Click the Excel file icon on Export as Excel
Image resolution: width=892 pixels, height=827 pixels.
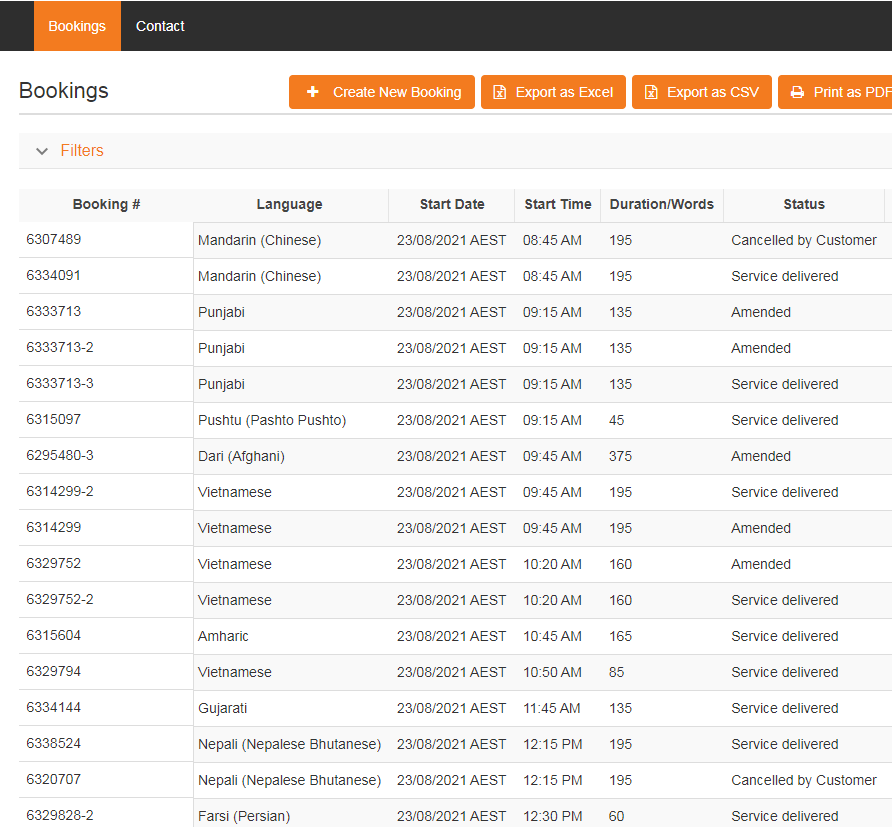(x=500, y=92)
